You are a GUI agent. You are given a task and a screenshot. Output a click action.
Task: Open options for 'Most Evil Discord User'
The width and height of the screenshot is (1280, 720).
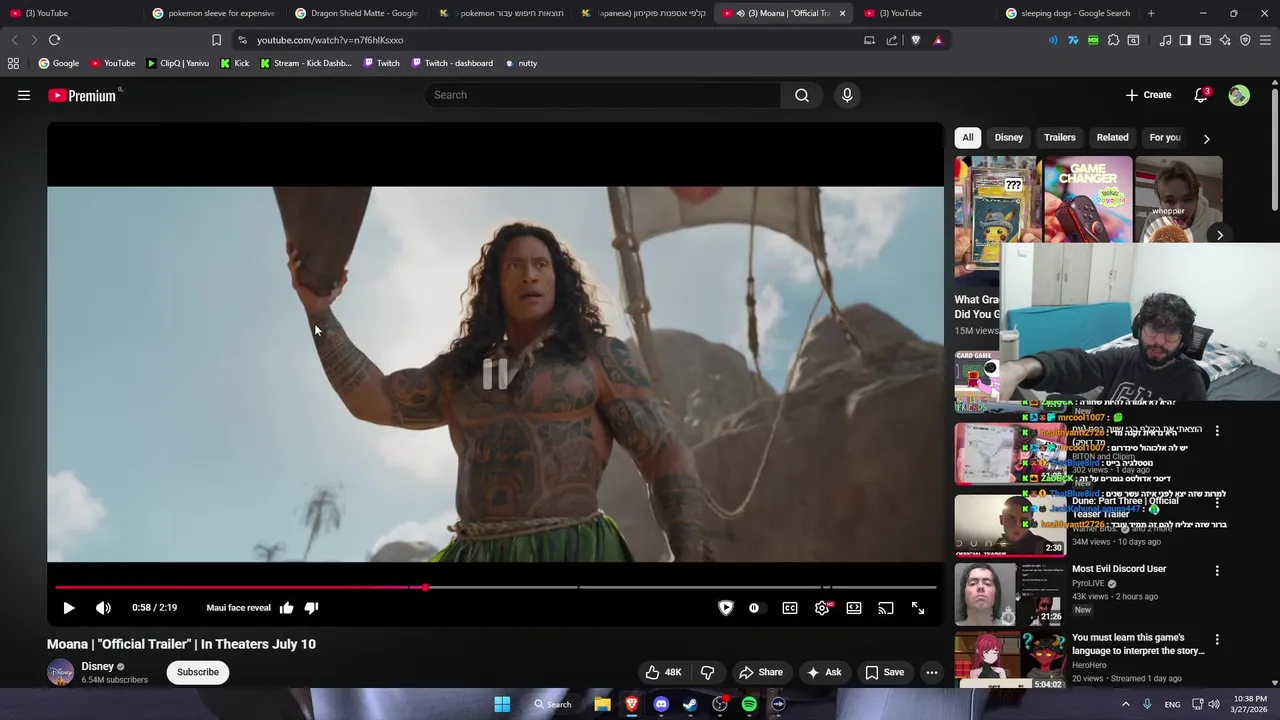[x=1217, y=571]
